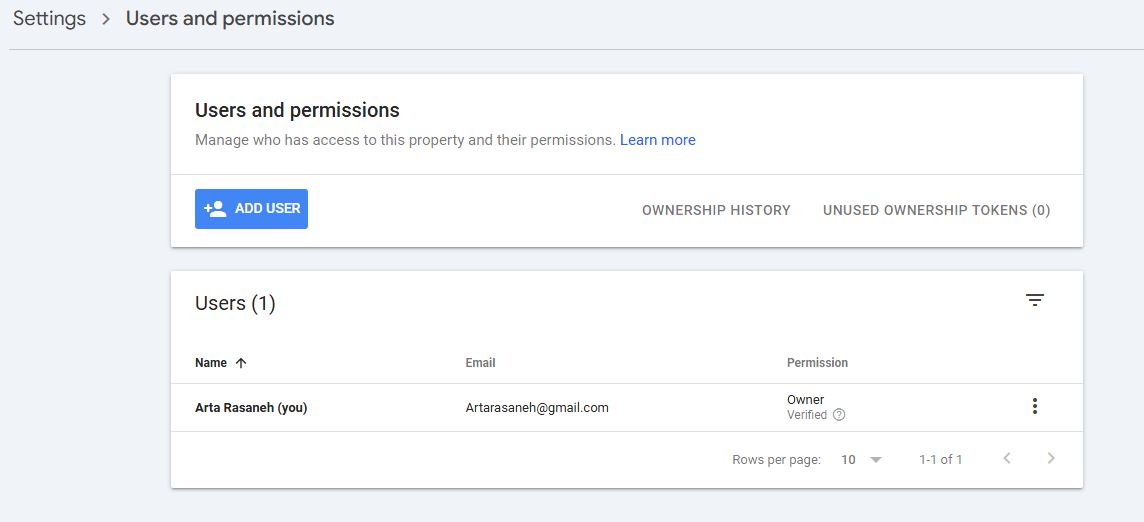Viewport: 1144px width, 522px height.
Task: Toggle the Name column sort arrow
Action: tap(241, 363)
